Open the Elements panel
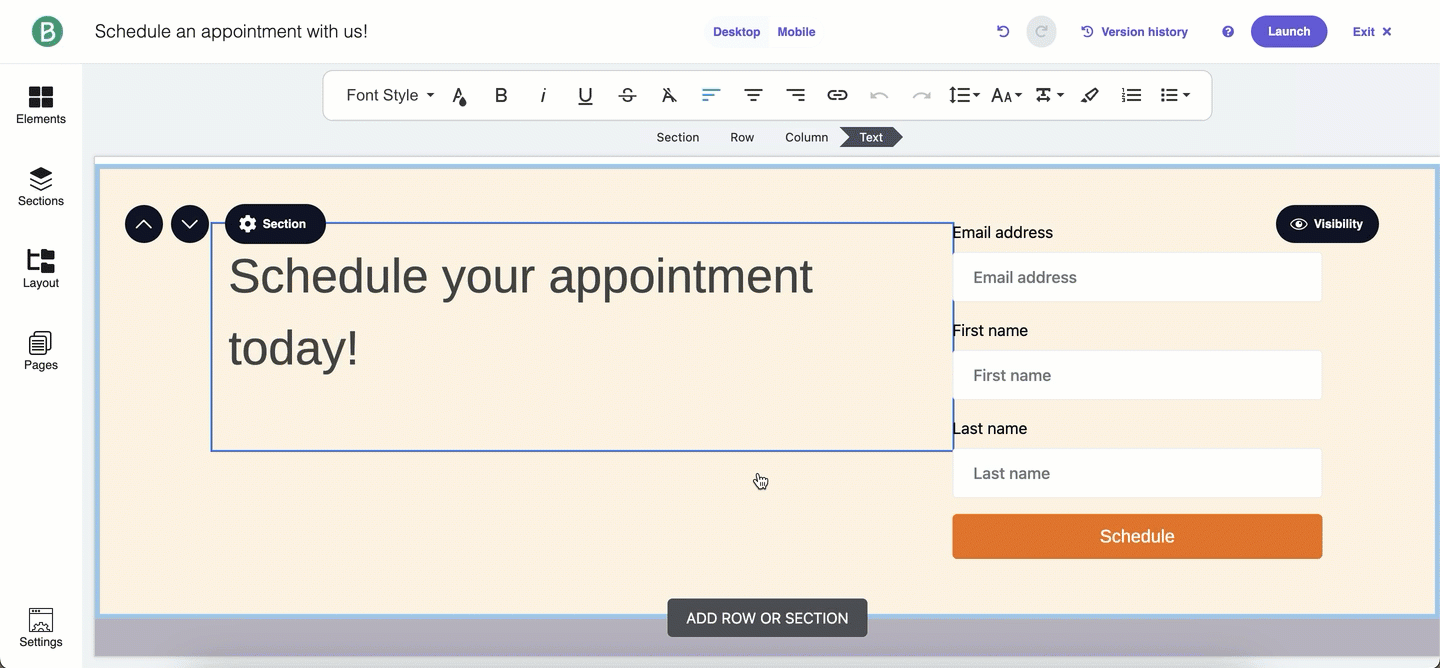The height and width of the screenshot is (668, 1440). point(41,105)
